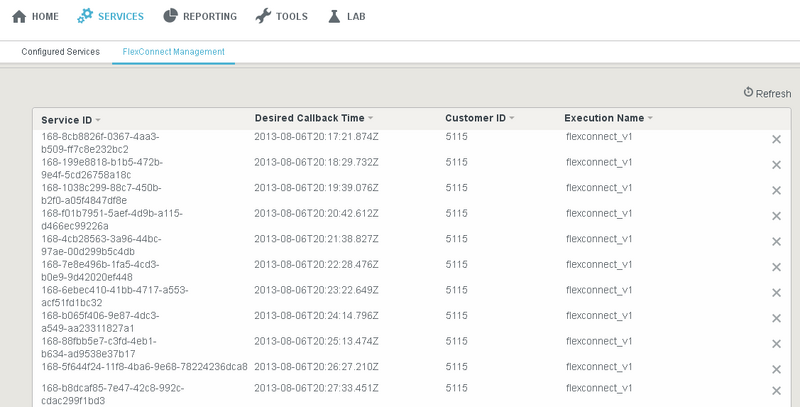The image size is (800, 407).
Task: Remove the service entry 168-5f644f24
Action: 777,369
